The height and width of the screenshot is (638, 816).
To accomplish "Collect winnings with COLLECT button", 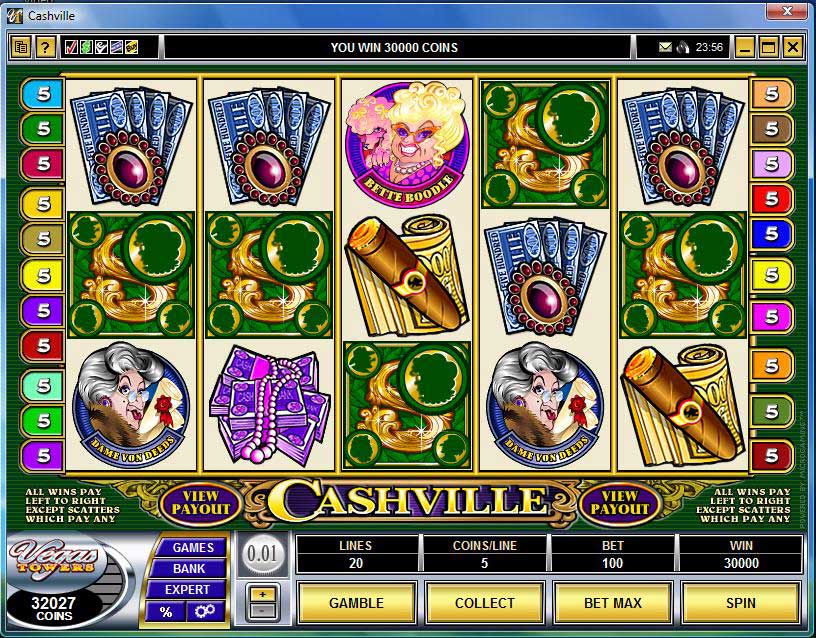I will (x=484, y=603).
